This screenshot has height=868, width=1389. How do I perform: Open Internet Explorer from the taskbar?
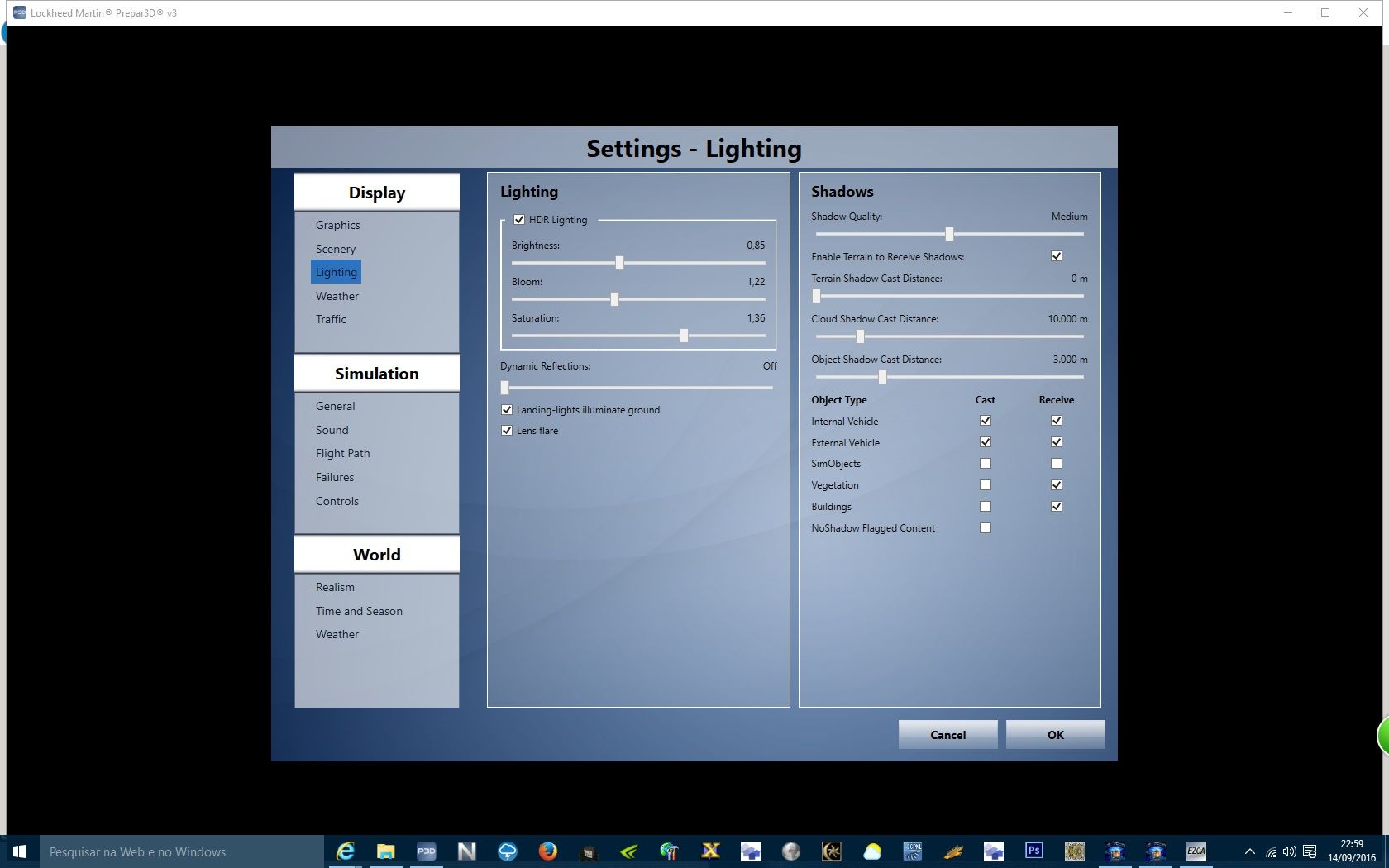pos(345,851)
